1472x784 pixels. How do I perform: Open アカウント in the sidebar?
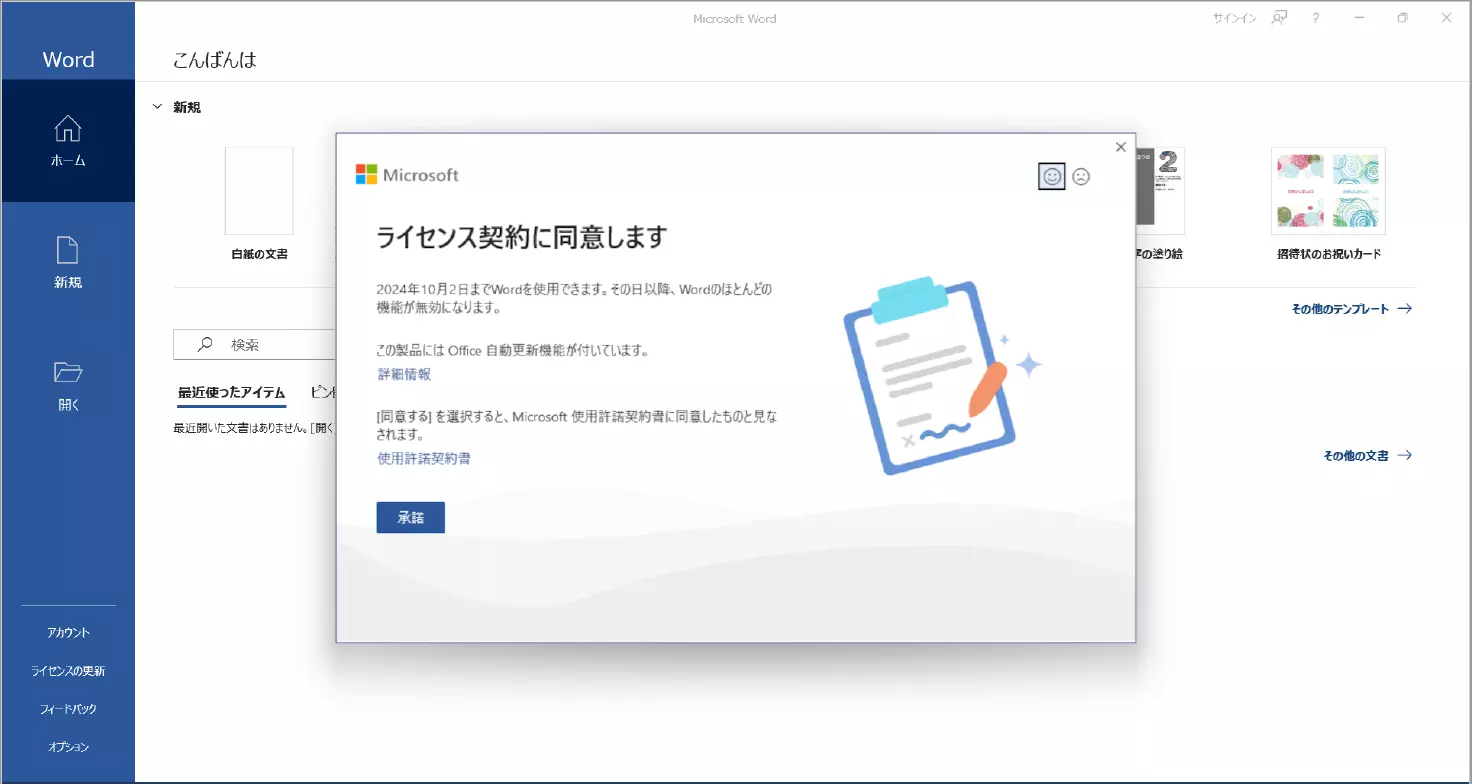68,633
